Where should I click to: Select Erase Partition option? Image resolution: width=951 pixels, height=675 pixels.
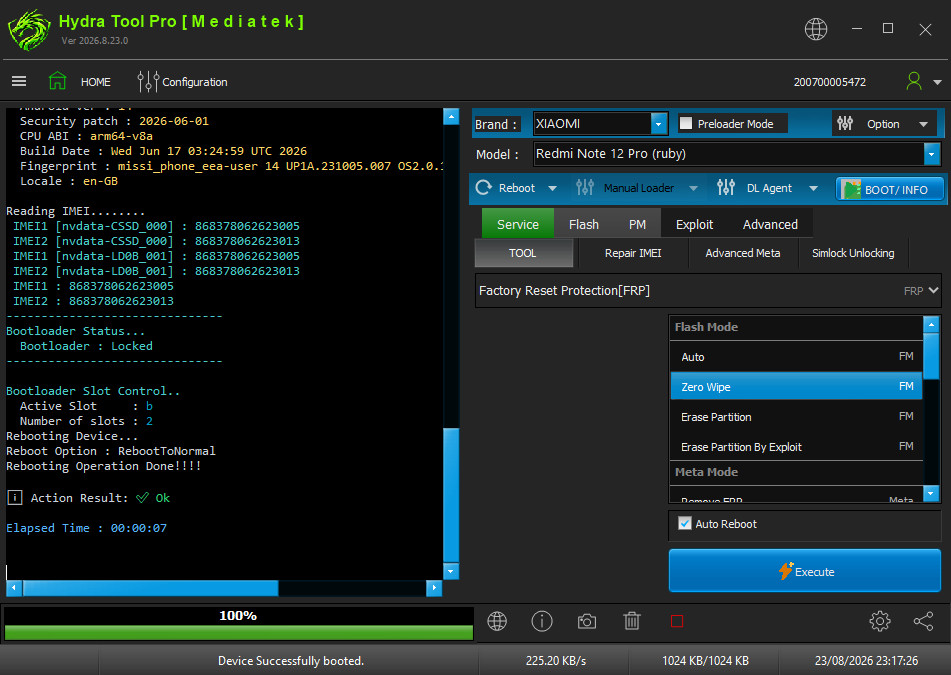tap(796, 417)
